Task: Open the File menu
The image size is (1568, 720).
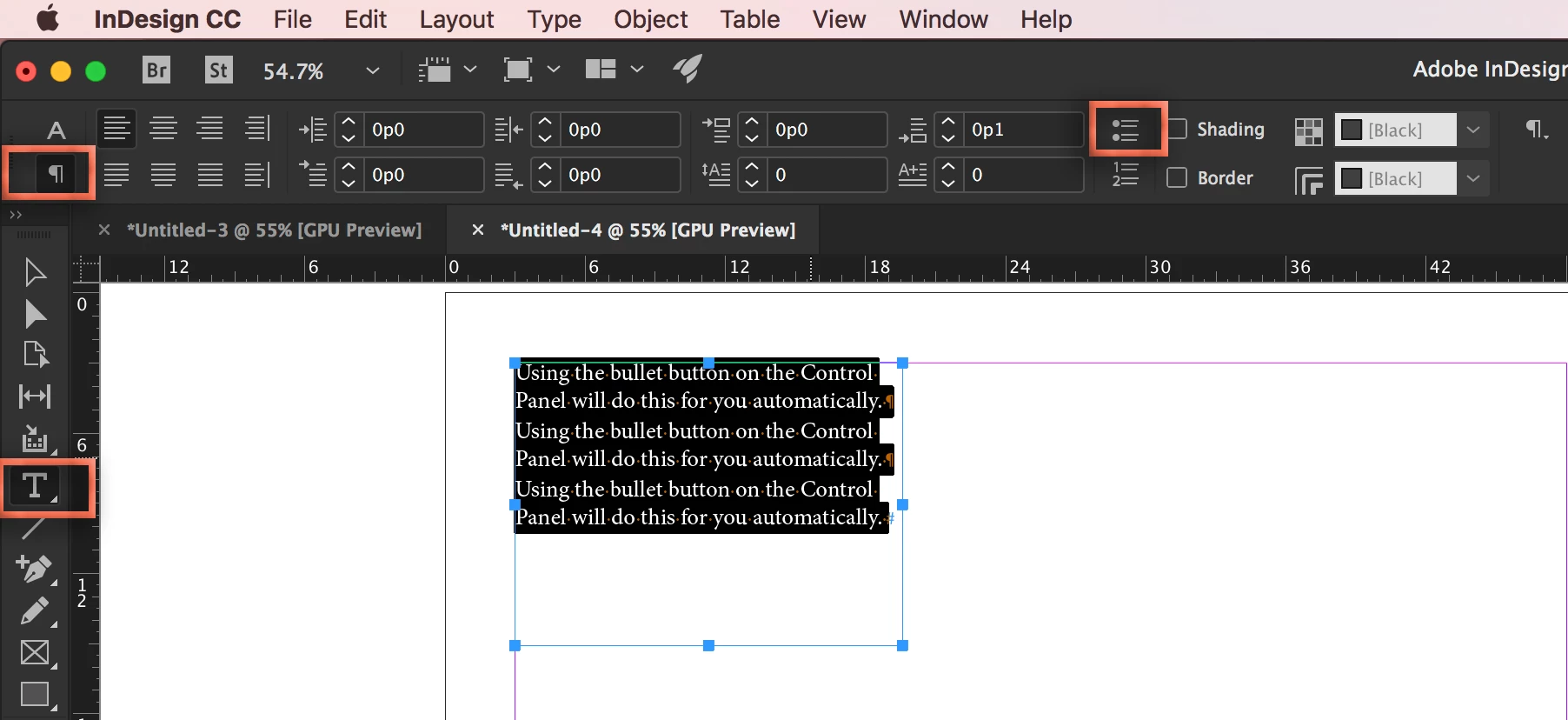Action: click(292, 19)
